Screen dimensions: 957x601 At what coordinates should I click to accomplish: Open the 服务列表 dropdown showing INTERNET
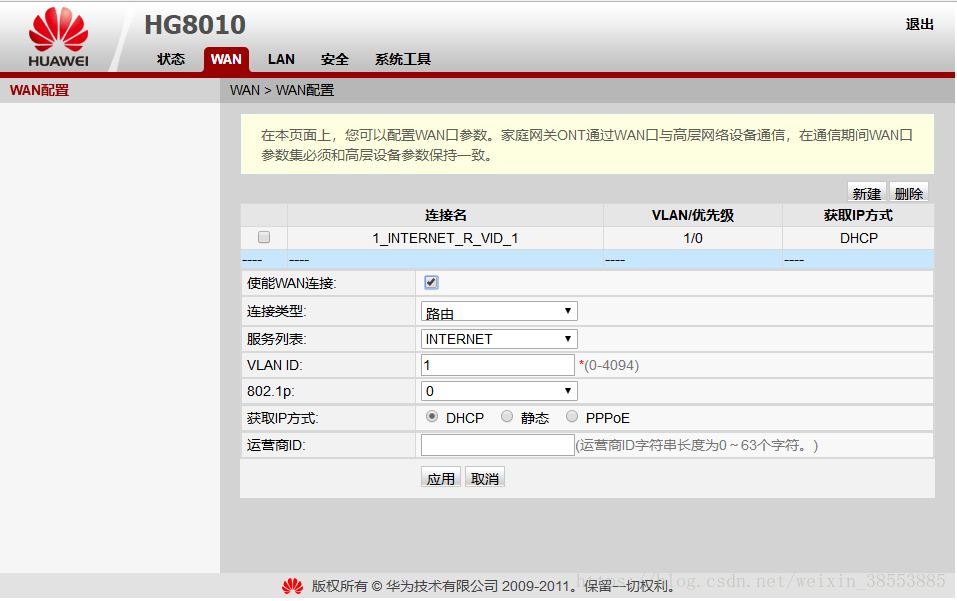[x=499, y=339]
